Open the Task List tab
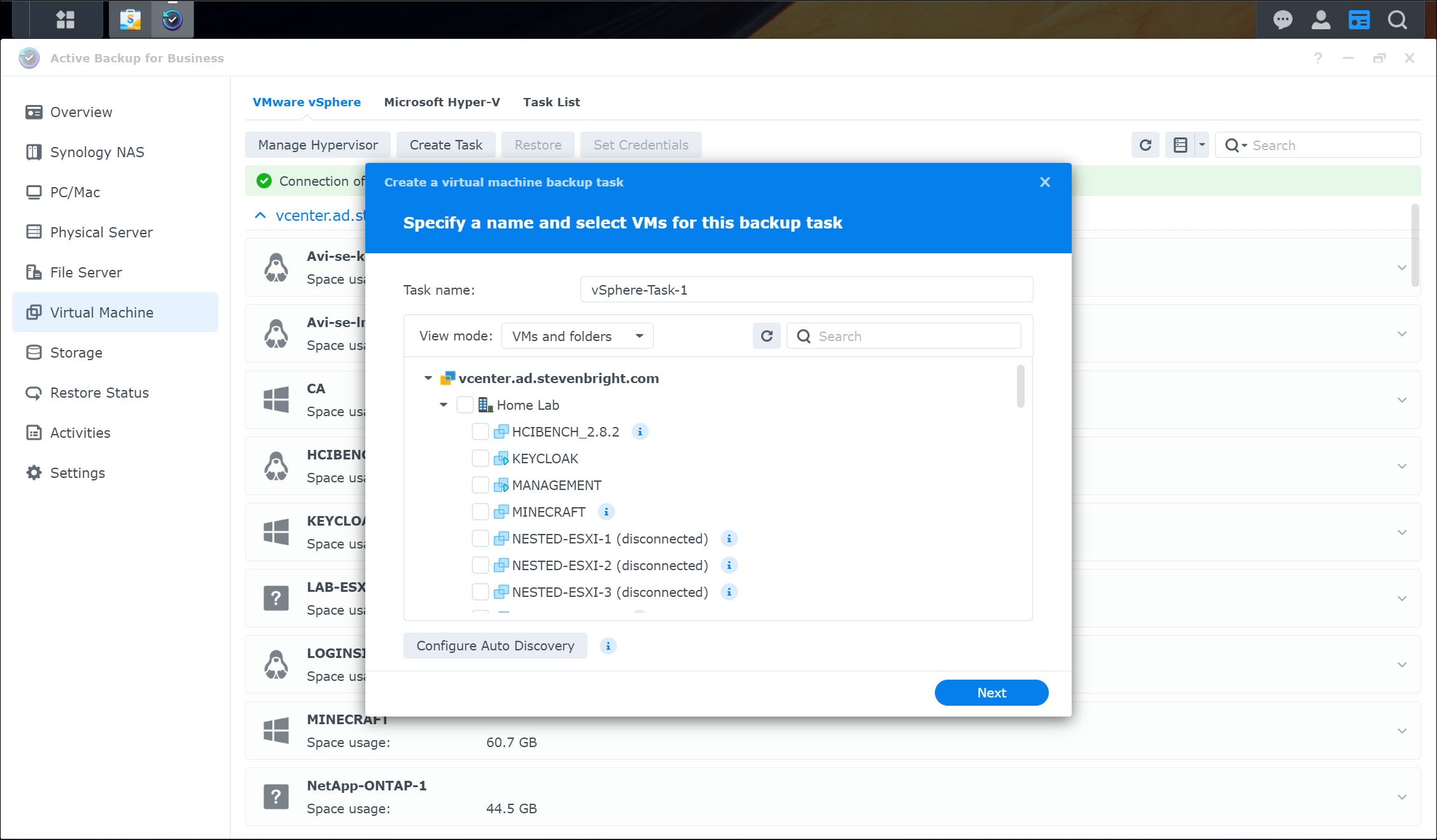The width and height of the screenshot is (1437, 840). 551,102
